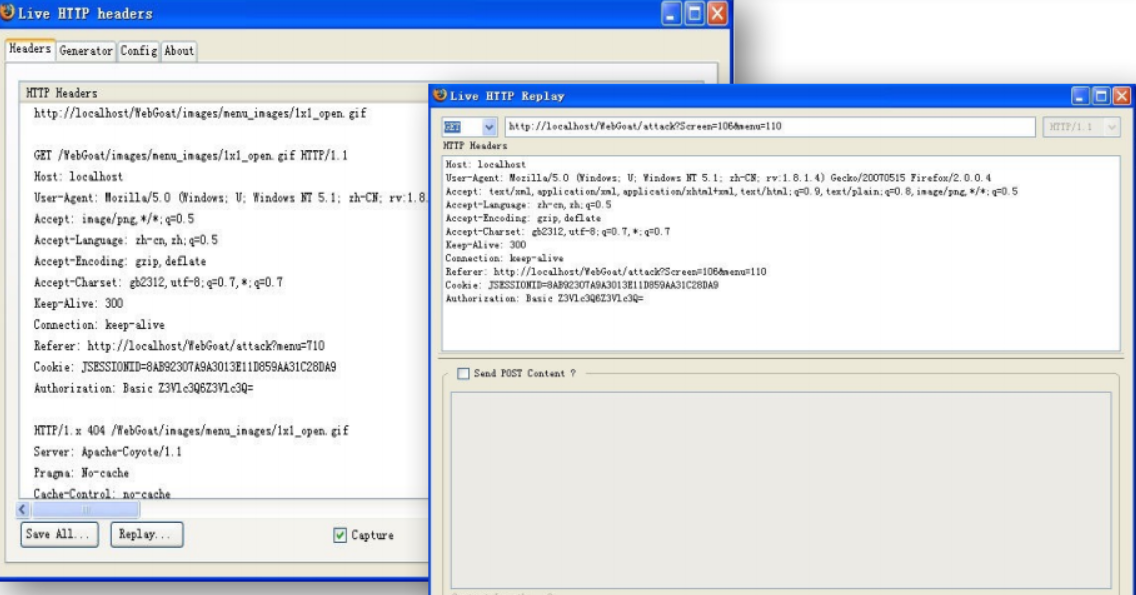This screenshot has width=1136, height=595.
Task: Select the Authorization line in Replay window
Action: point(544,299)
